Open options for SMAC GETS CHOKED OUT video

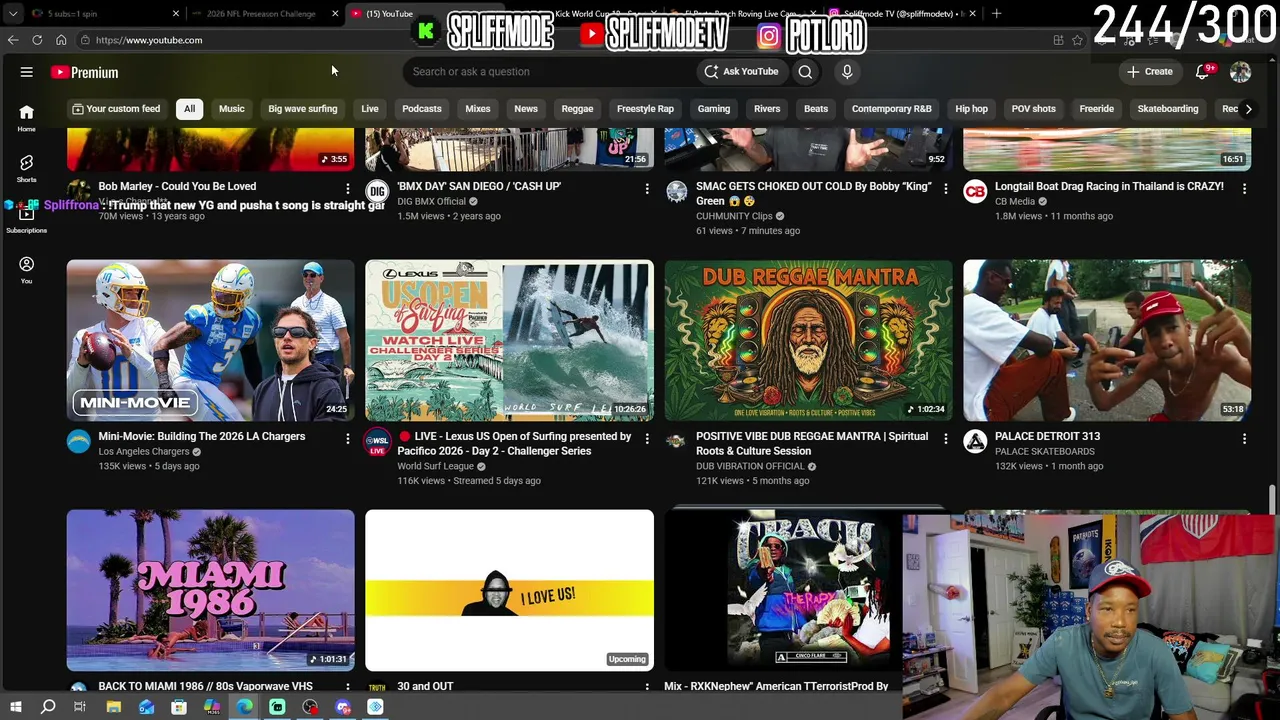pyautogui.click(x=946, y=188)
